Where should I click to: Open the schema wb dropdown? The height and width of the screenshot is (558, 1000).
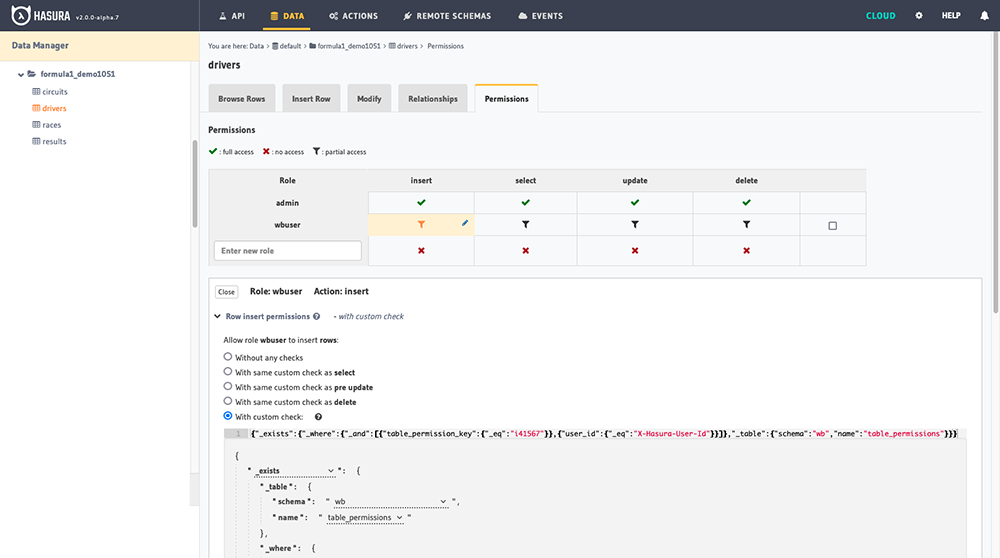pyautogui.click(x=390, y=501)
